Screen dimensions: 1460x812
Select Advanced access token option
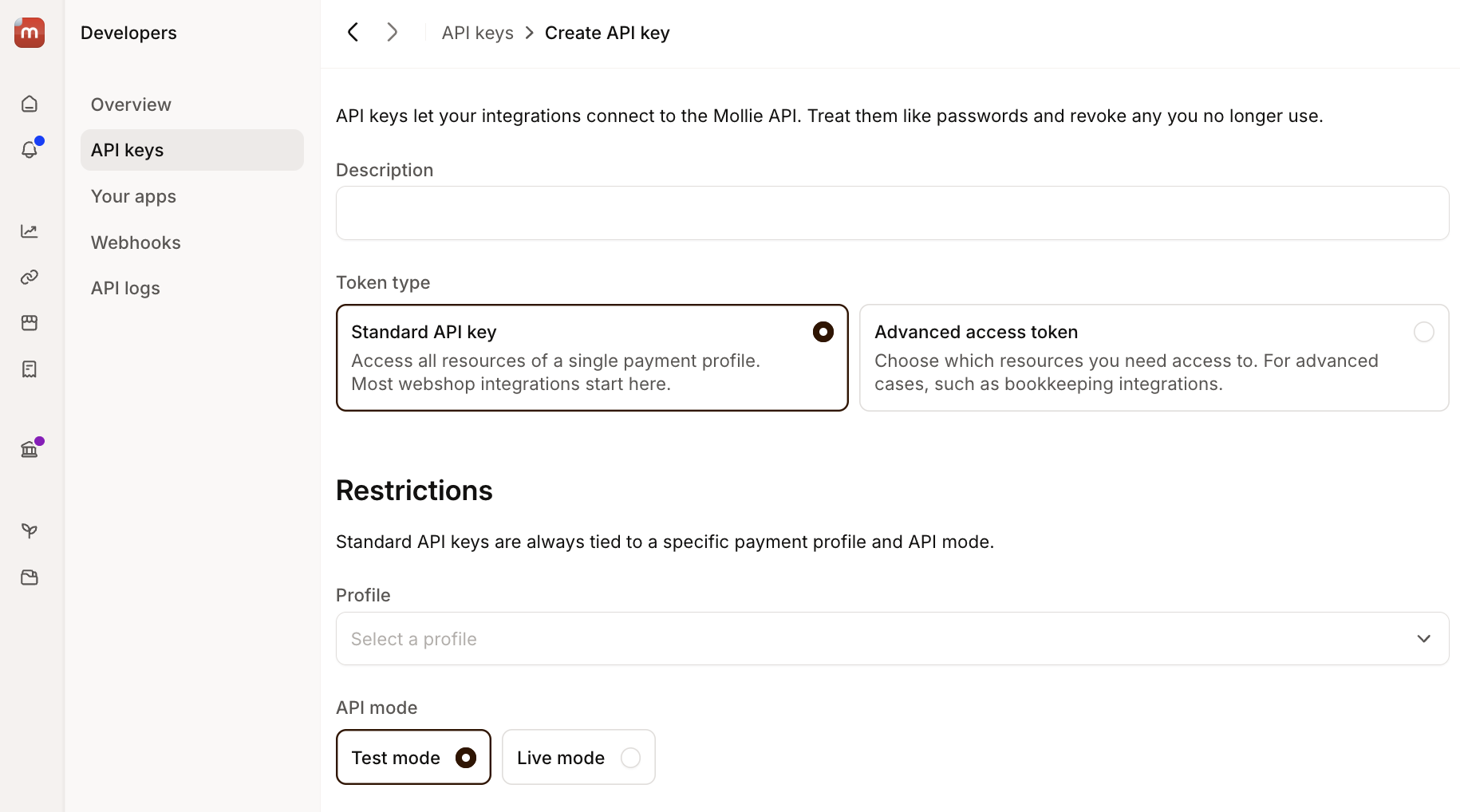pos(1154,357)
